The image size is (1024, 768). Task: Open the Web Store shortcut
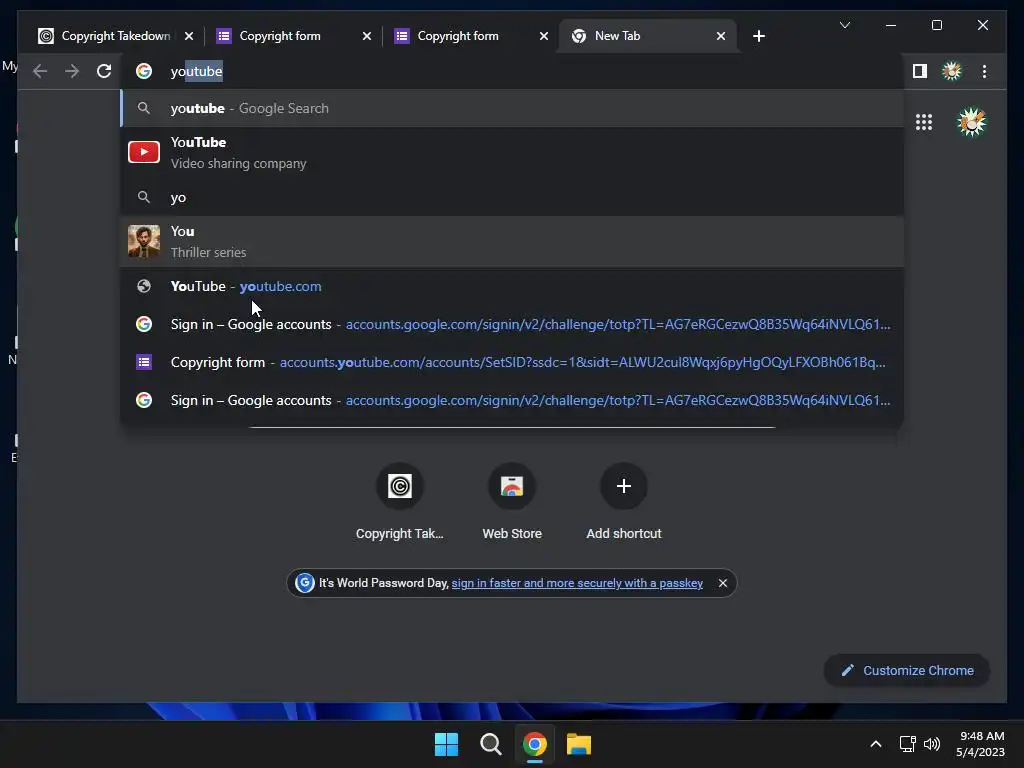click(x=512, y=502)
